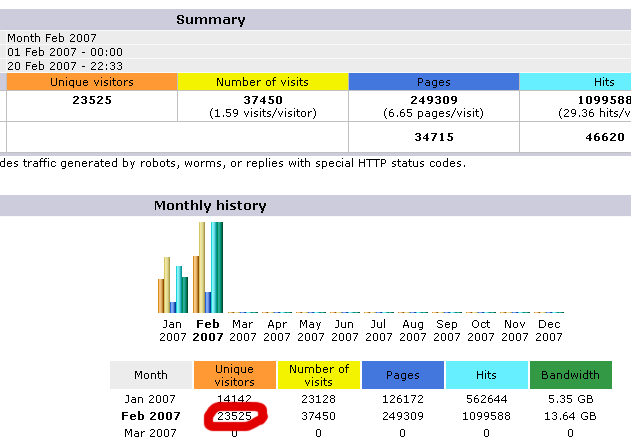Viewport: 631px width, 442px height.
Task: Click the green bandwidth bar for Jan
Action: point(185,295)
